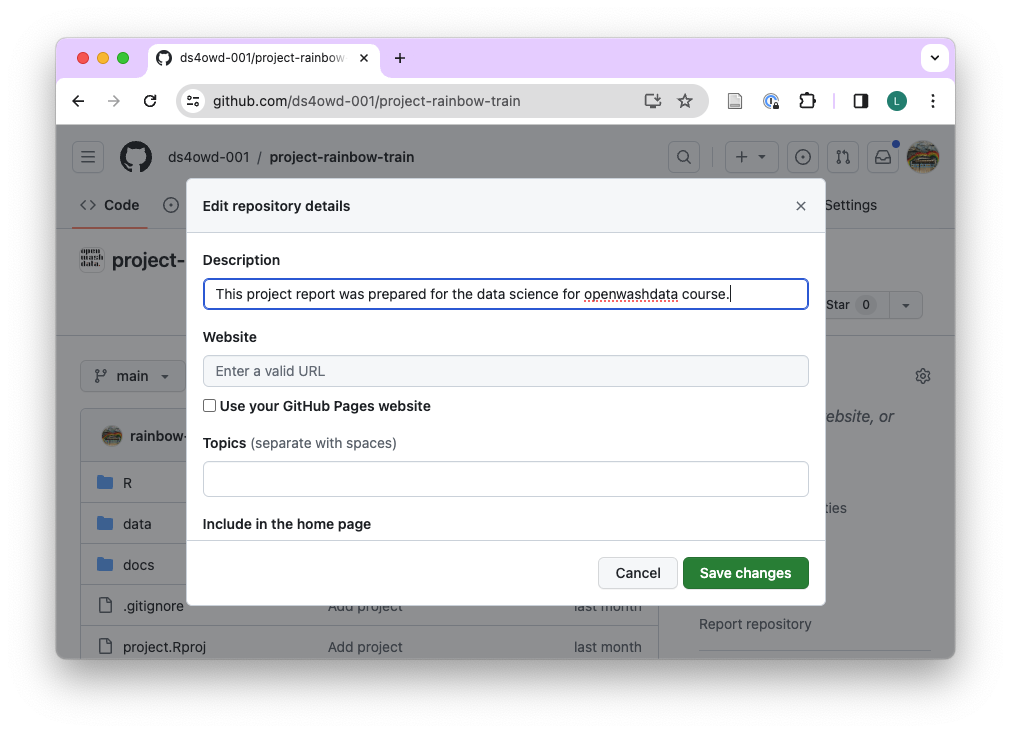Switch to the Code tab
The width and height of the screenshot is (1011, 733).
point(110,205)
